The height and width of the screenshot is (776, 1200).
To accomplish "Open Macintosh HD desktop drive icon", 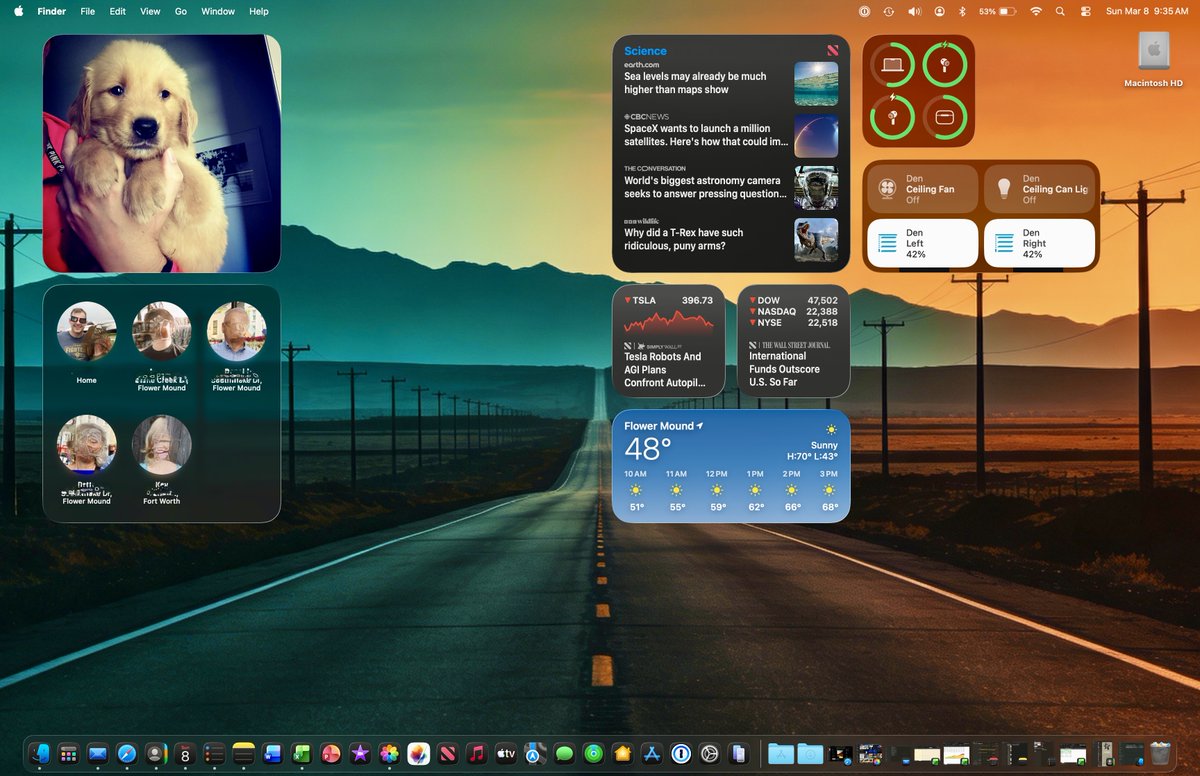I will pyautogui.click(x=1153, y=59).
